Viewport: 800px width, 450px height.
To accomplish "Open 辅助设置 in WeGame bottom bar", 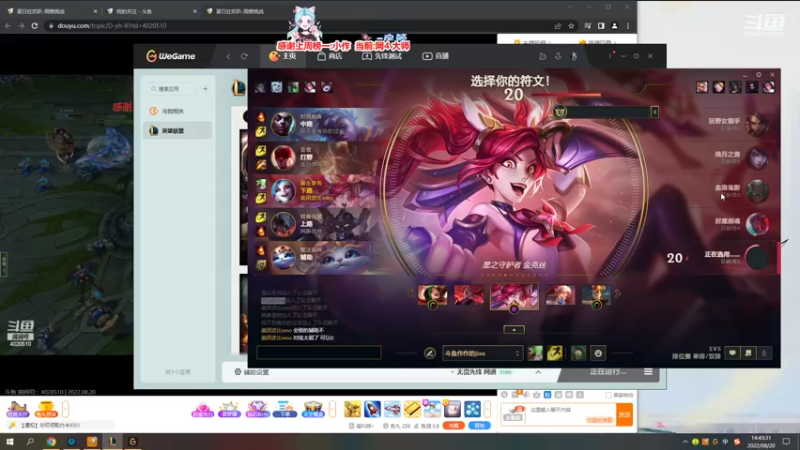I will click(252, 372).
